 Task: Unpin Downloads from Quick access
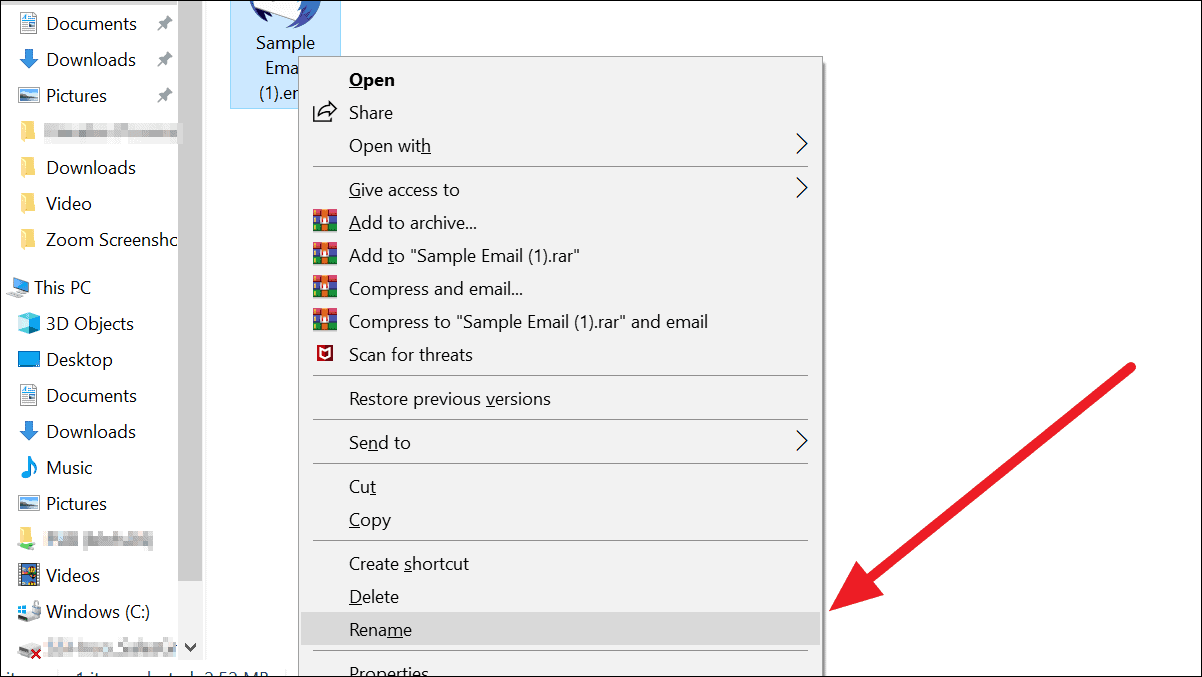166,59
